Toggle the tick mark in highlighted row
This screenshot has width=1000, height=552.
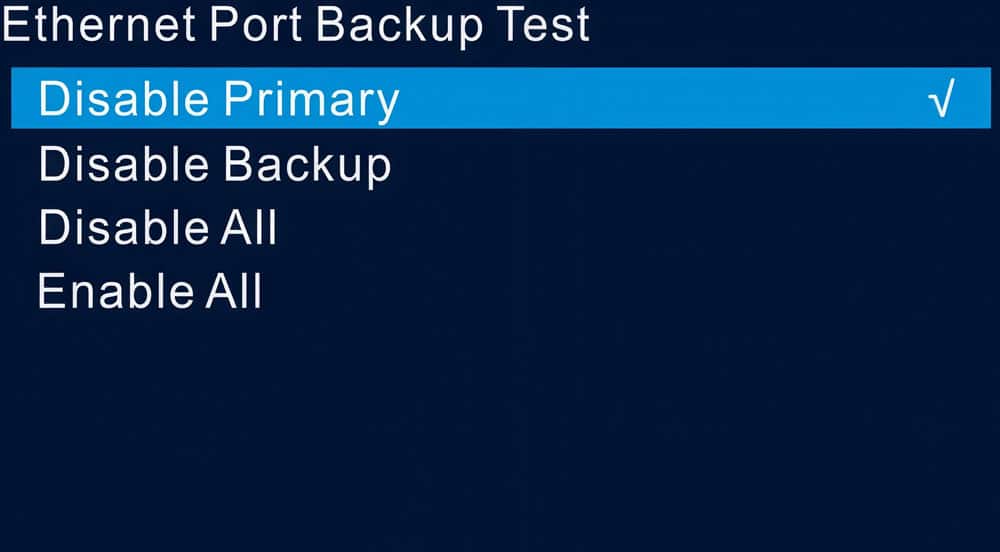click(941, 99)
